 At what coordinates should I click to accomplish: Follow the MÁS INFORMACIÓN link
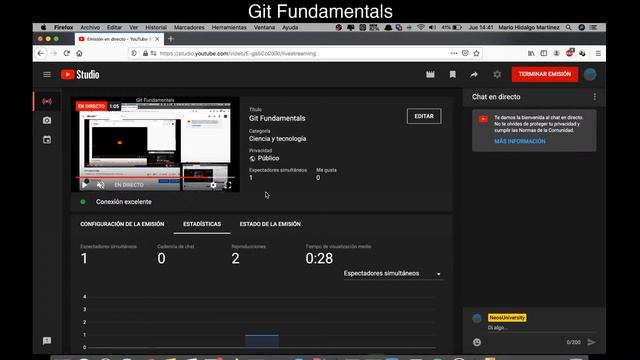point(520,141)
